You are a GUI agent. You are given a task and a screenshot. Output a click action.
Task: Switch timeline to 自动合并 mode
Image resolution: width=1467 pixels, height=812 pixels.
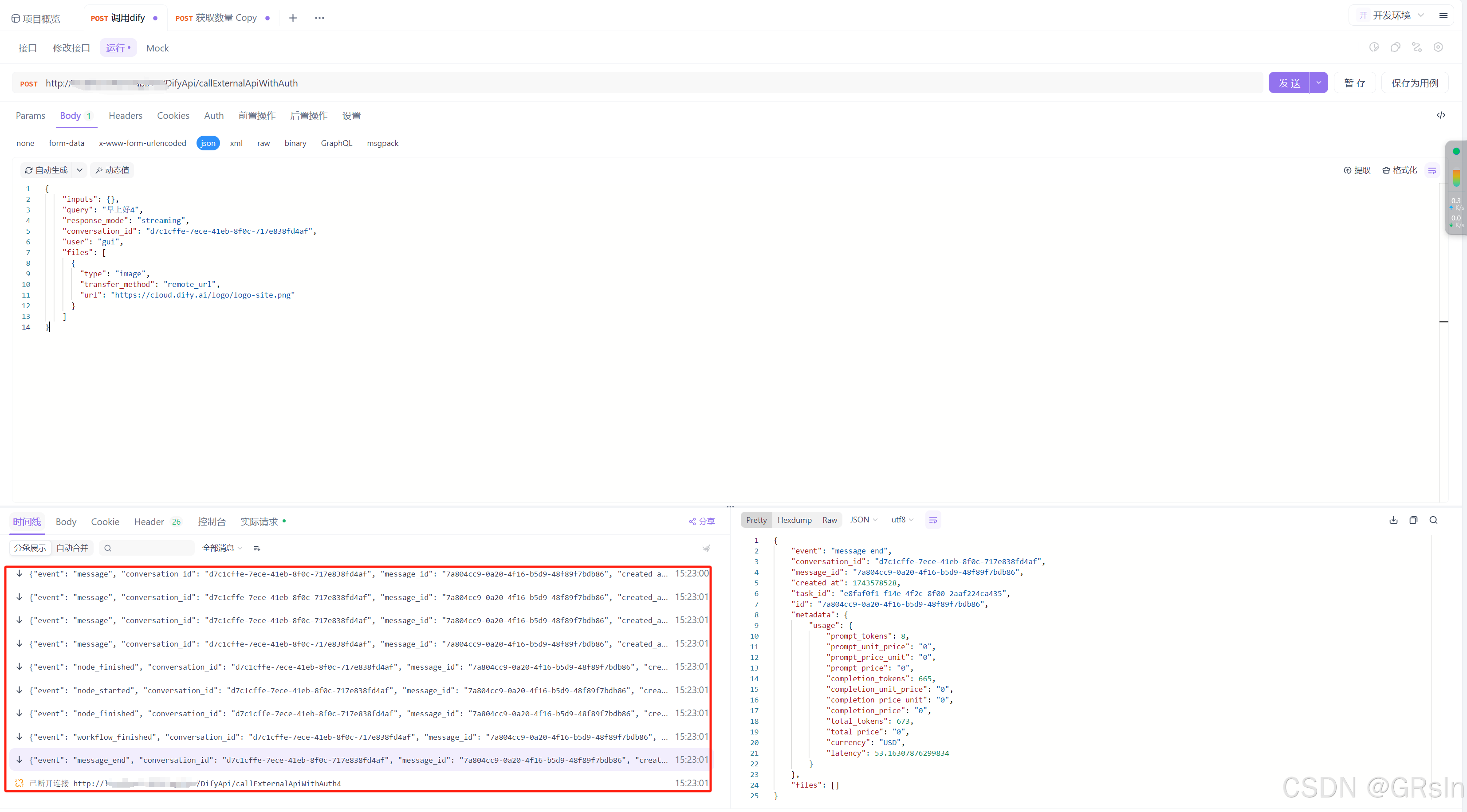point(72,549)
